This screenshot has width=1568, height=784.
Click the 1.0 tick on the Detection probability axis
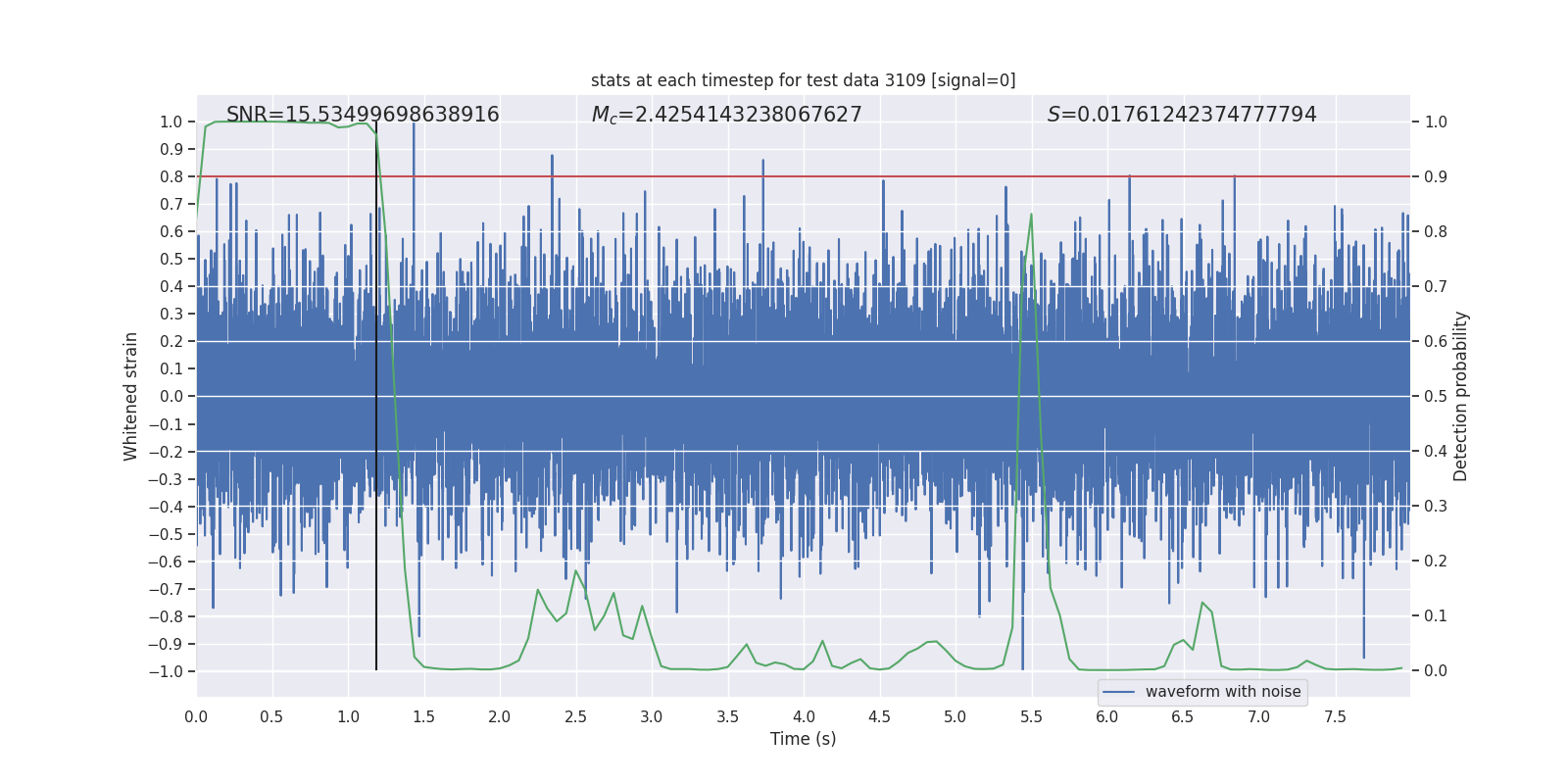click(x=1436, y=122)
